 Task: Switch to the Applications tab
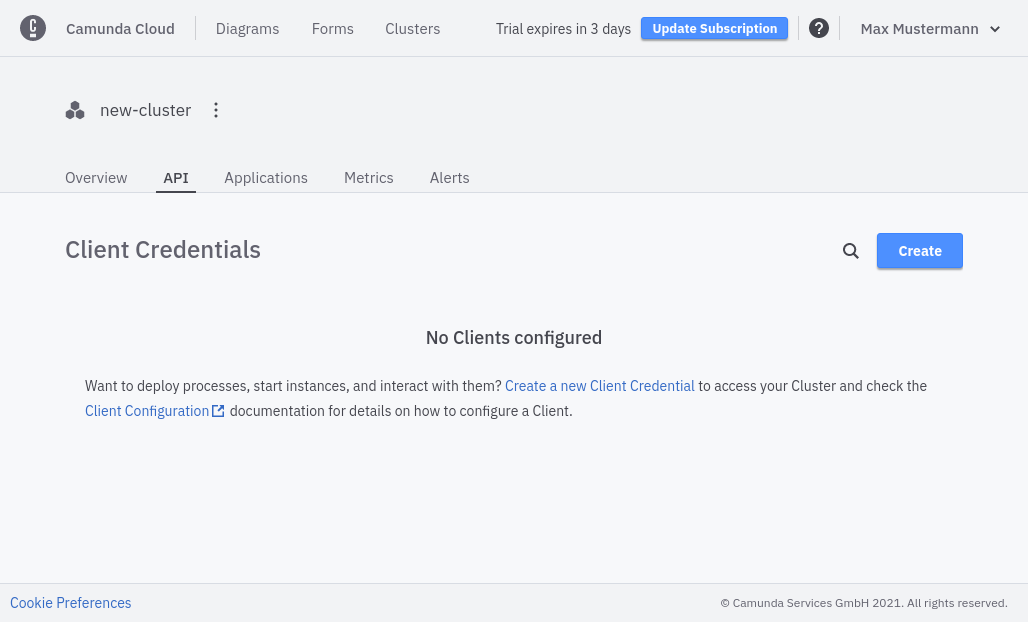coord(266,178)
